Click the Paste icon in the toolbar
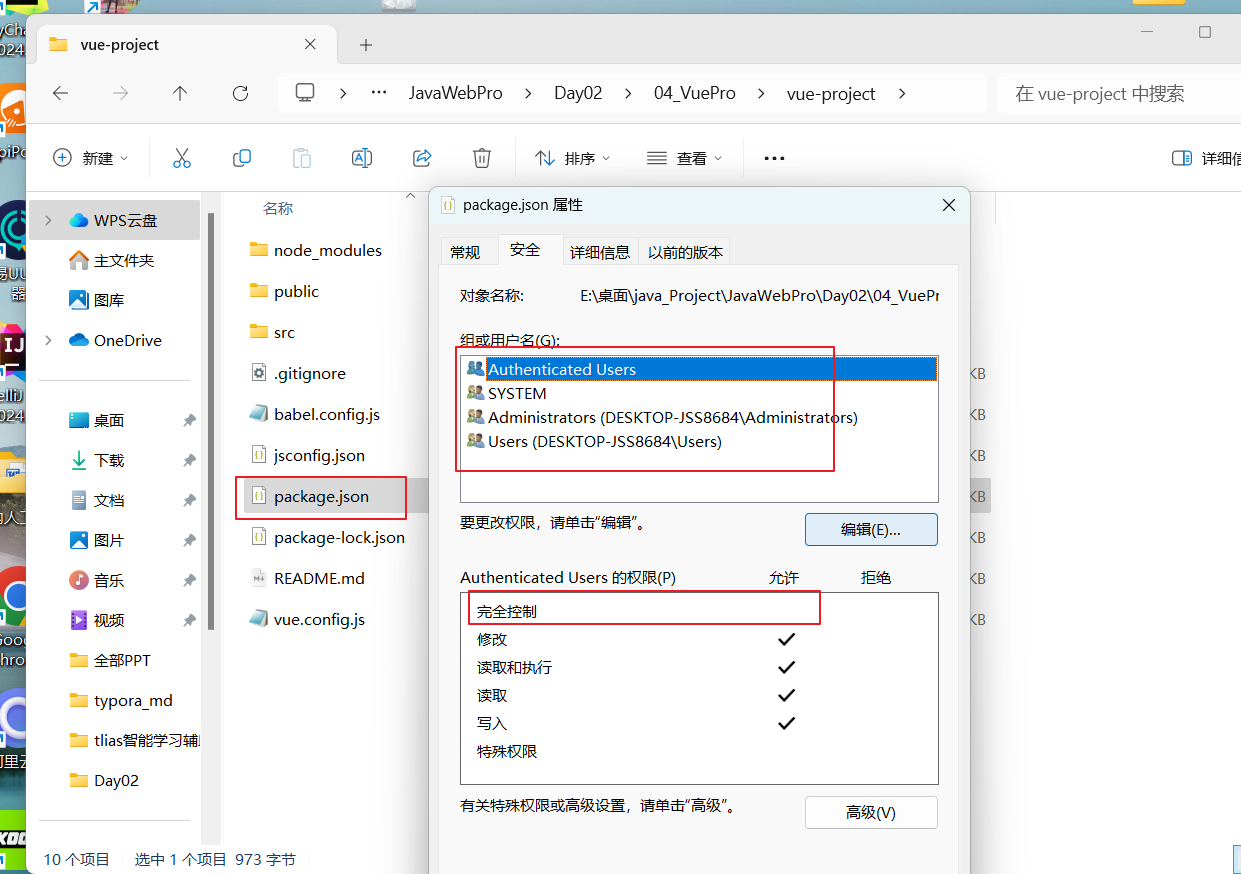 coord(301,157)
